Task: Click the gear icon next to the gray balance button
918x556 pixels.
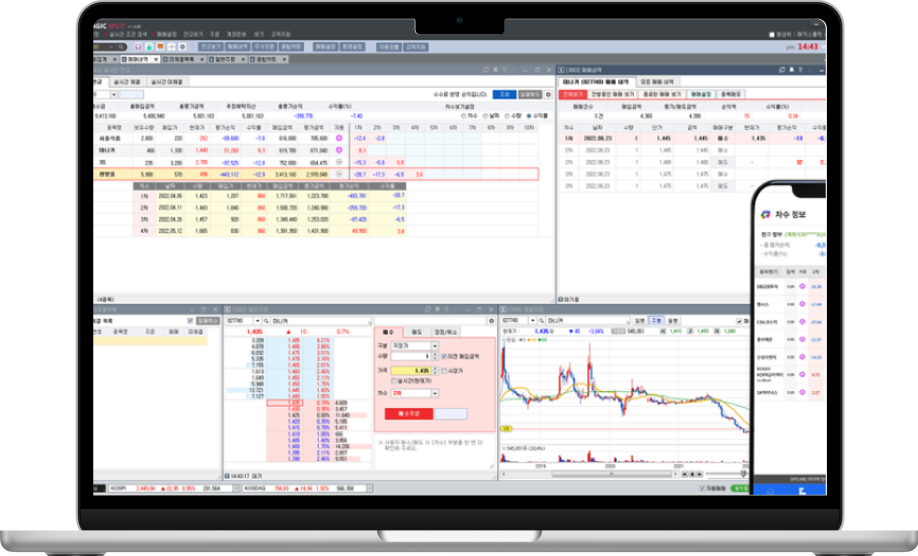Action: (x=549, y=94)
